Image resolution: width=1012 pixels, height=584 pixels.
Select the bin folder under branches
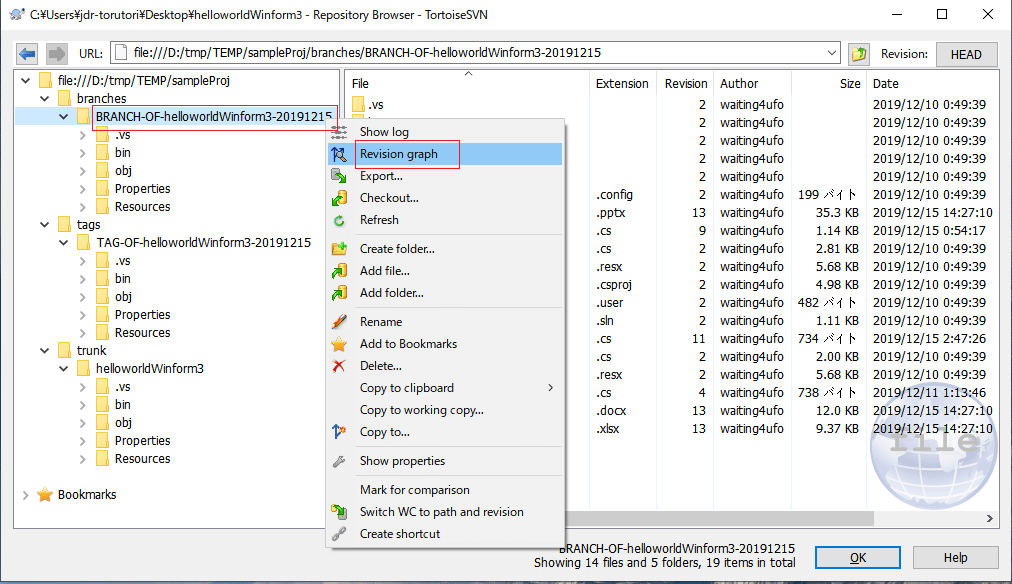click(123, 153)
